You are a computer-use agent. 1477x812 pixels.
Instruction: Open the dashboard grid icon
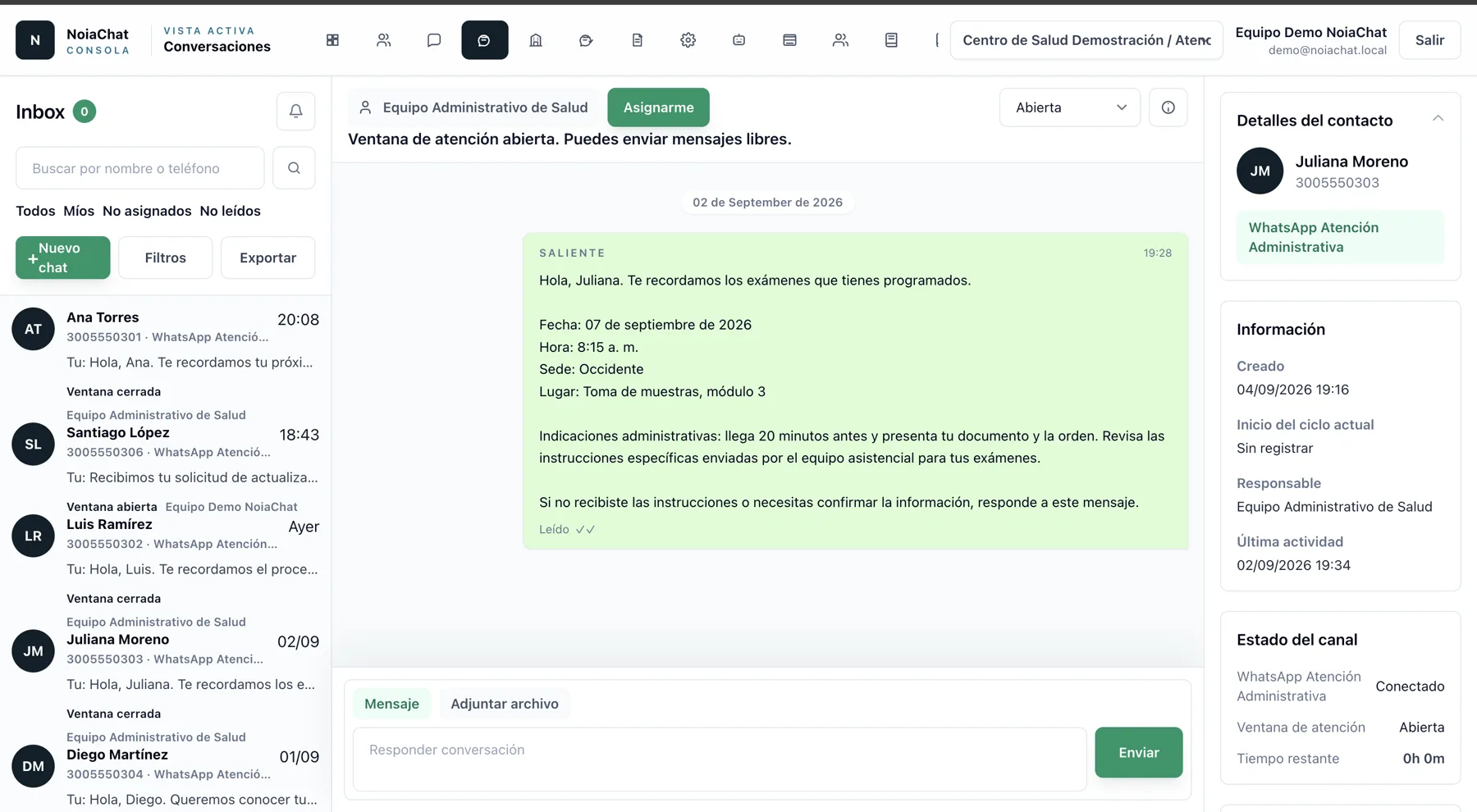point(332,40)
